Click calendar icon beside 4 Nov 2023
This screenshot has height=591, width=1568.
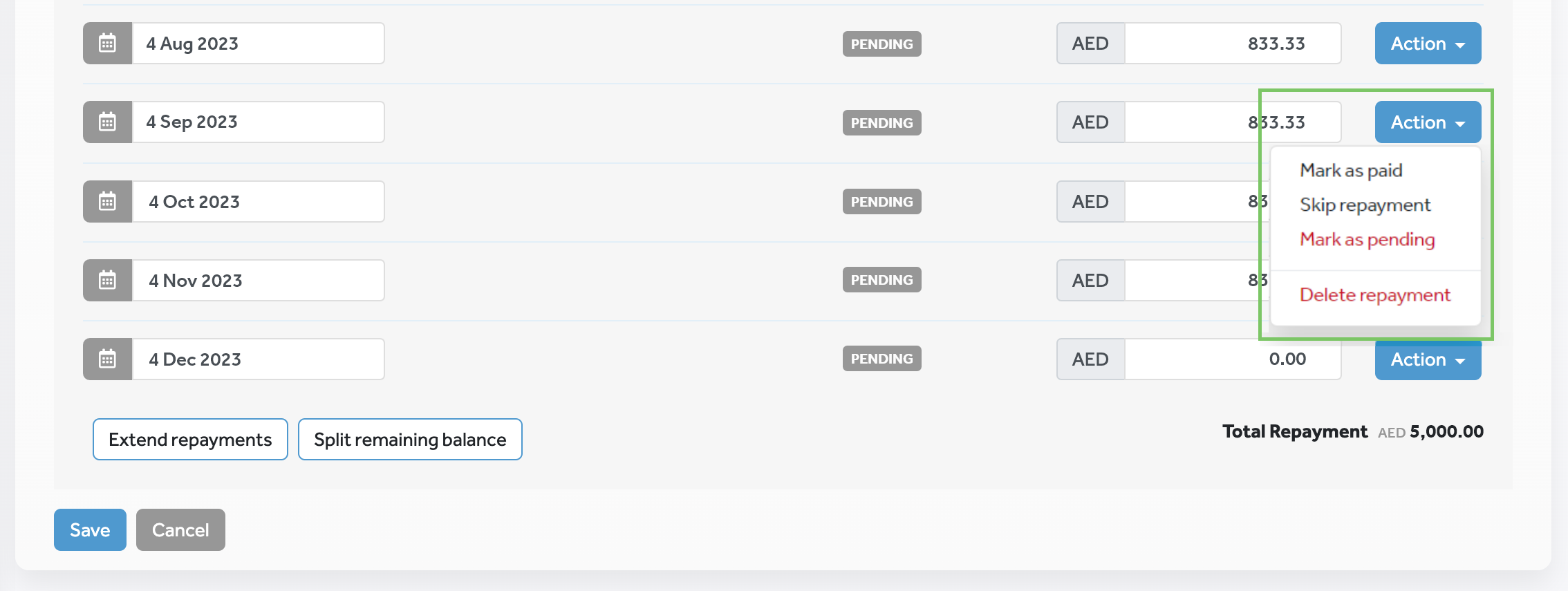click(107, 280)
